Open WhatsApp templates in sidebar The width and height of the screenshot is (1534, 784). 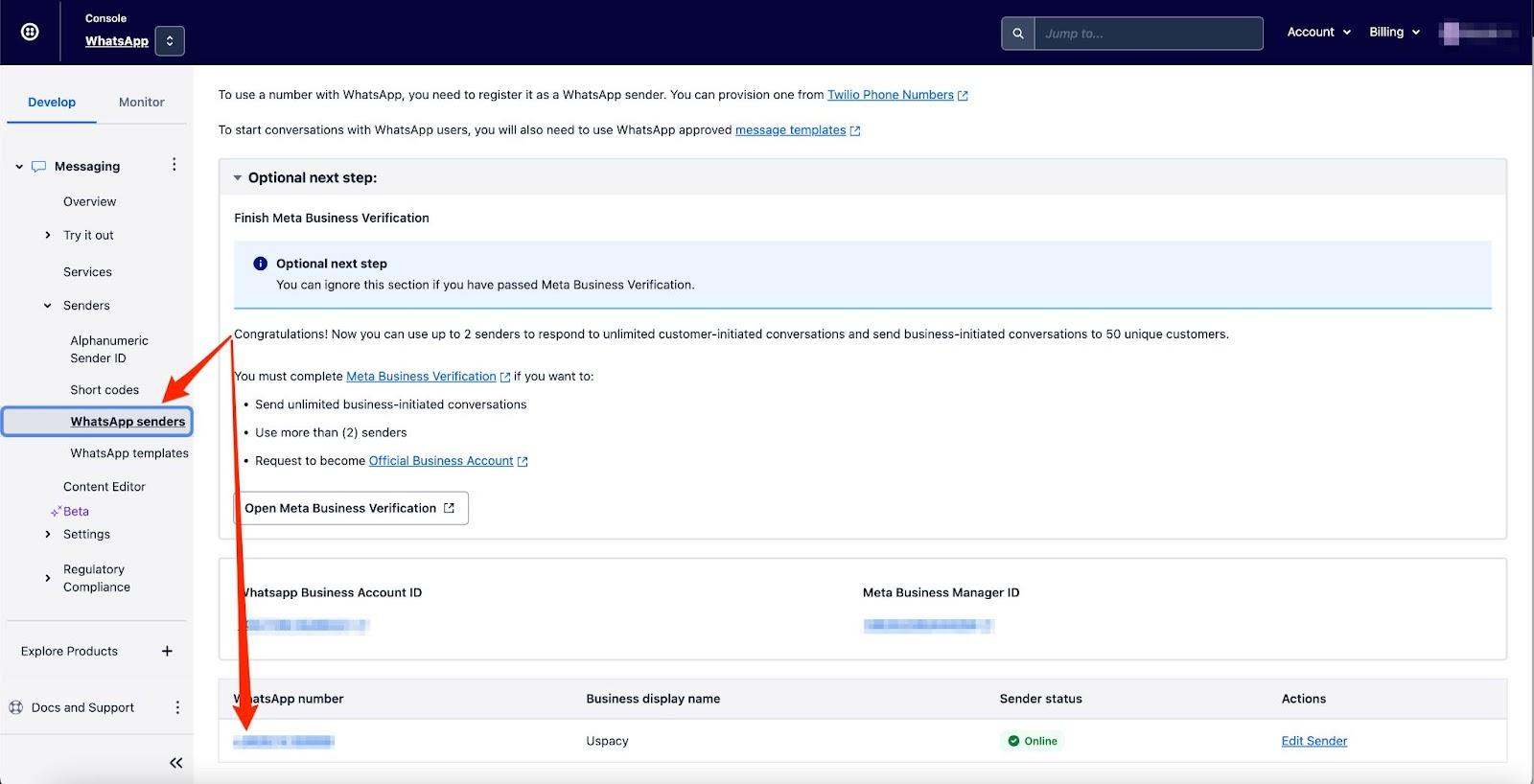129,453
